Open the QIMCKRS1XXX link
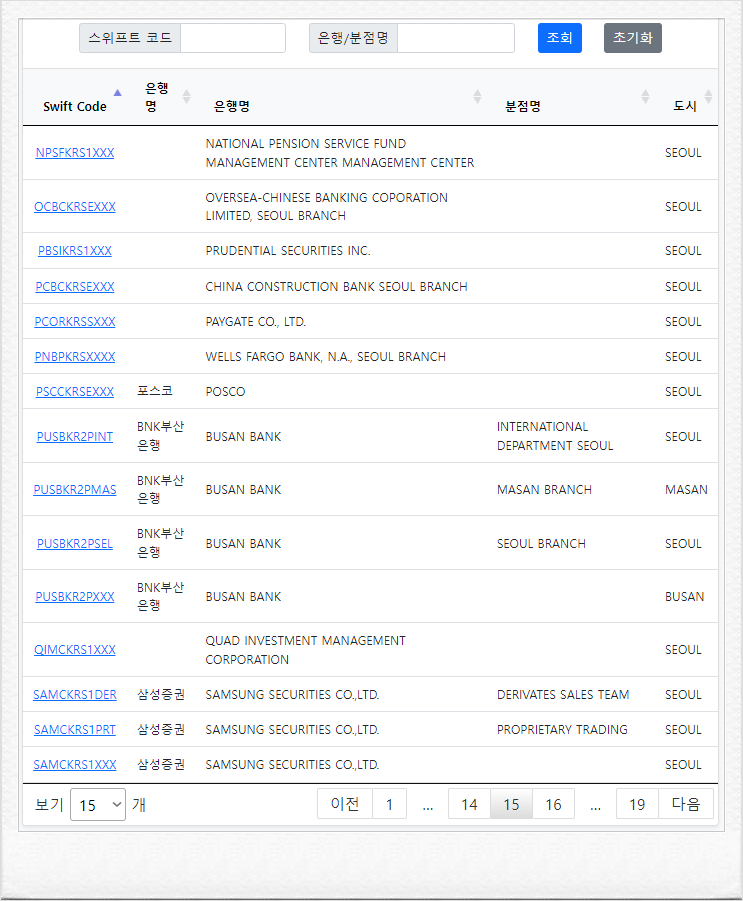Viewport: 743px width, 901px height. [x=75, y=650]
